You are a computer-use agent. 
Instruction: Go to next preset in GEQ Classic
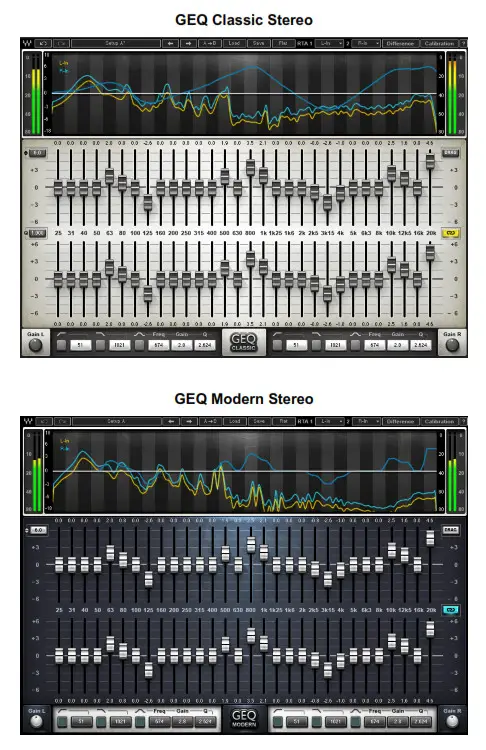188,44
